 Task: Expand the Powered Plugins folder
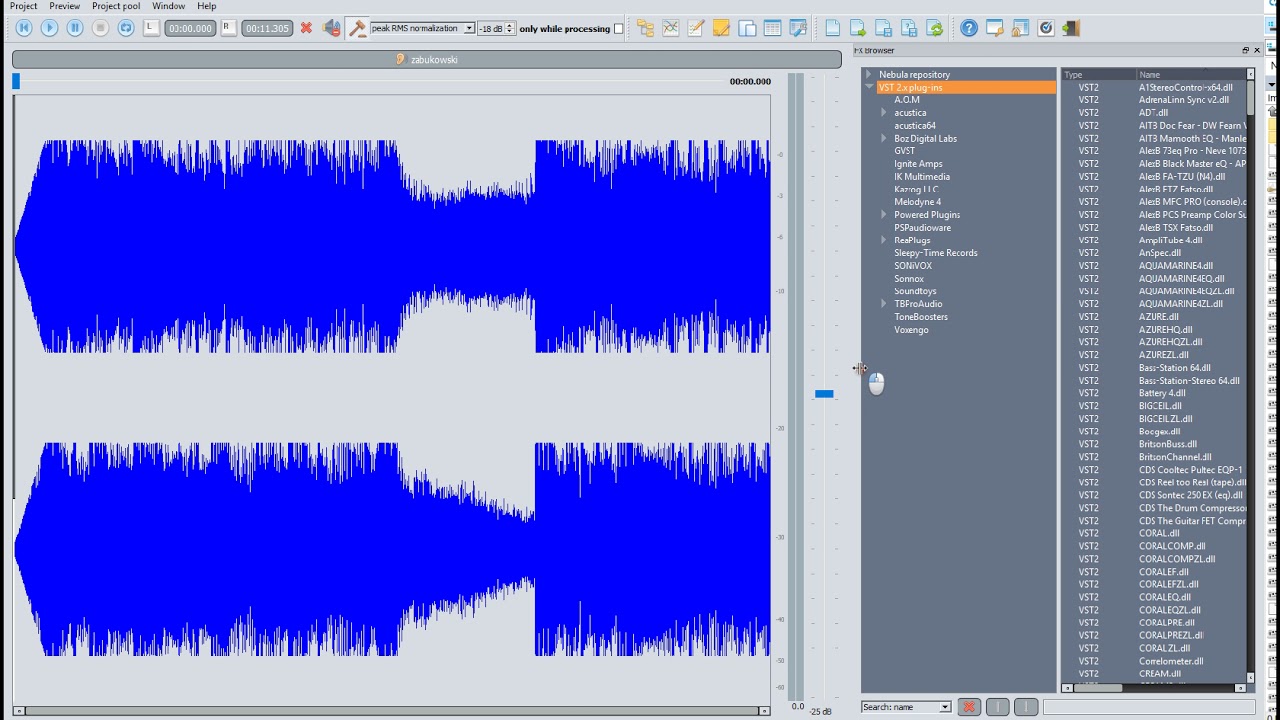pos(884,215)
